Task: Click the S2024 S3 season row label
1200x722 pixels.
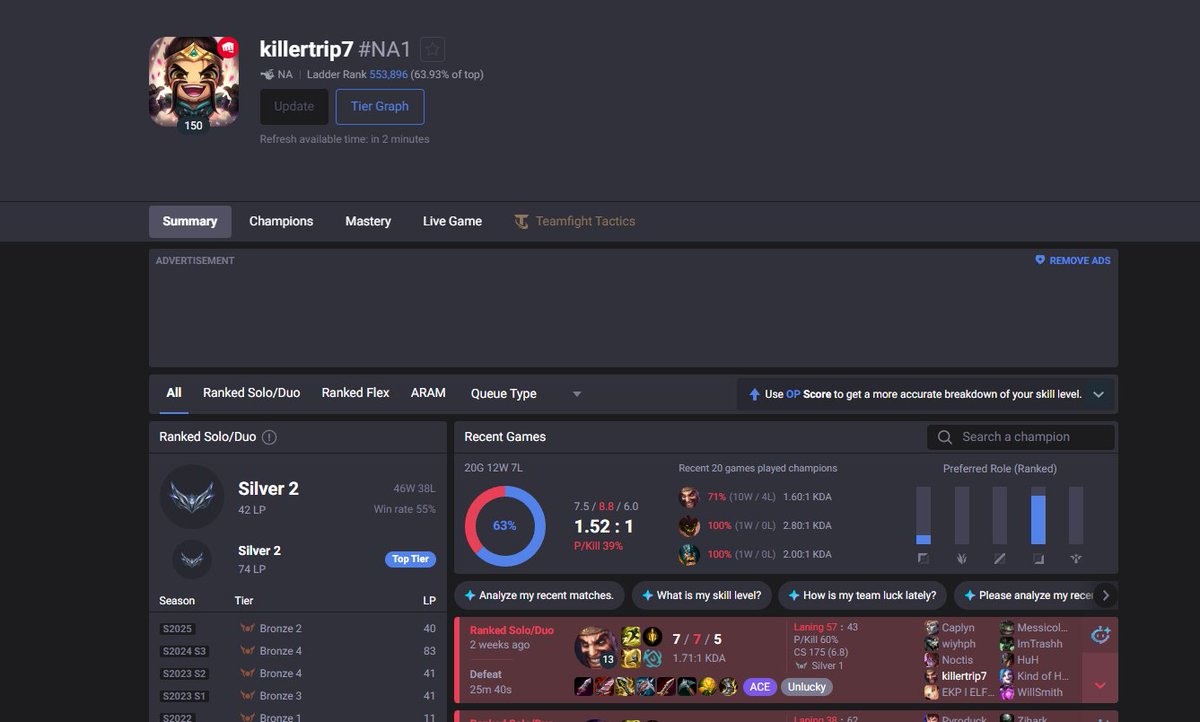Action: pyautogui.click(x=184, y=651)
